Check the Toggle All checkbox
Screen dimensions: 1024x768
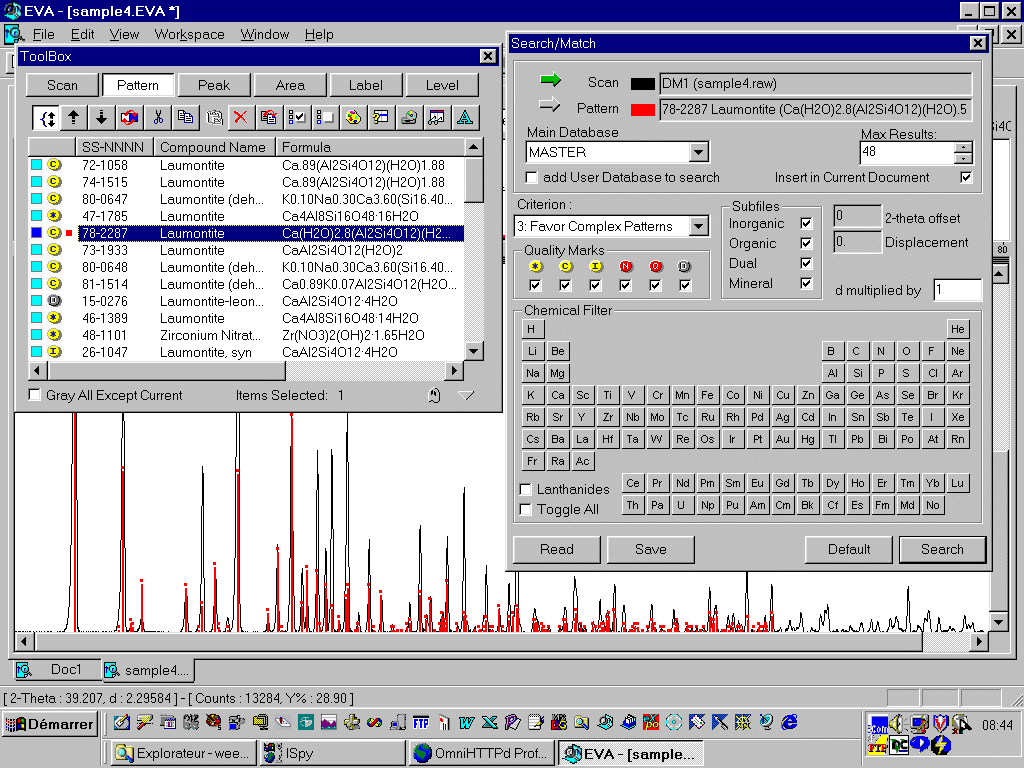point(526,509)
